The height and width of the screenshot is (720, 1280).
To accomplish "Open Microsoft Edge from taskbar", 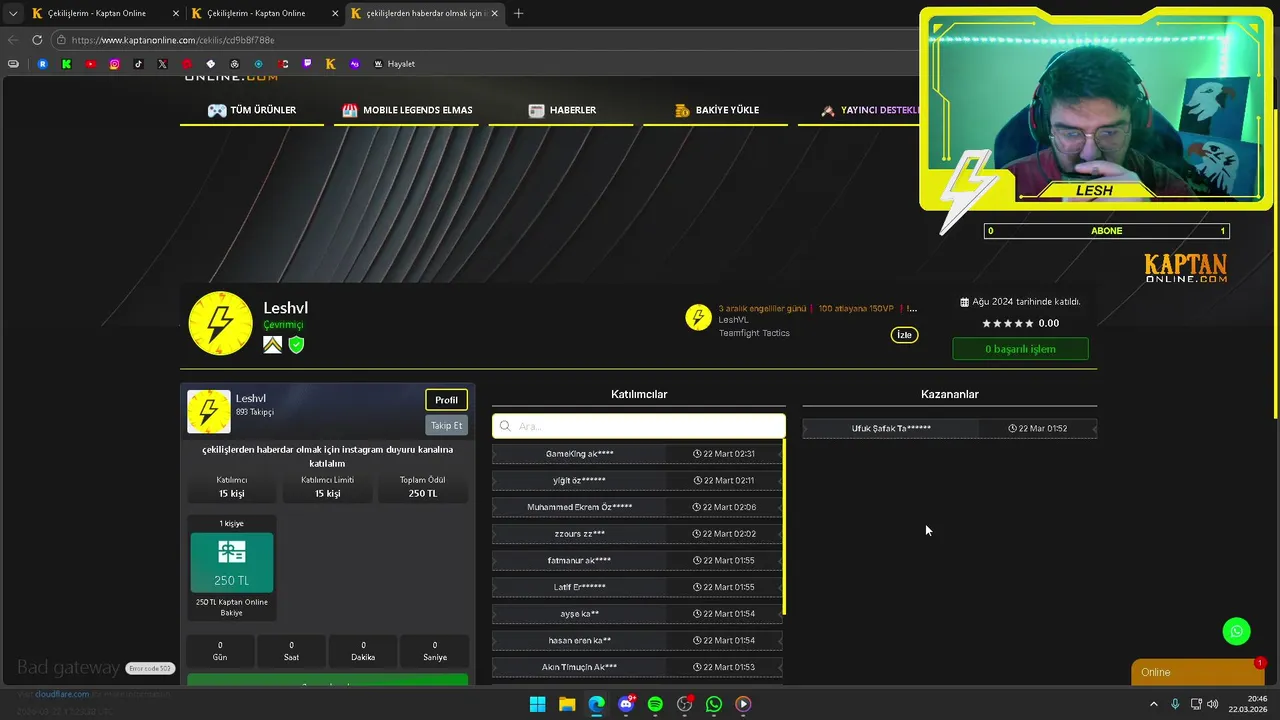I will tap(596, 704).
